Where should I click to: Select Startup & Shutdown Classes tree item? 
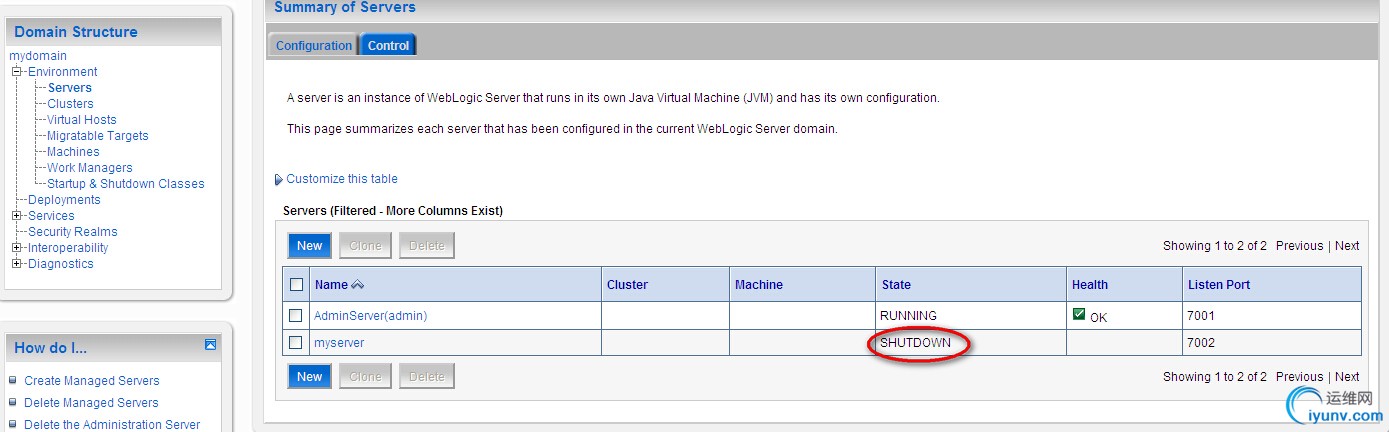coord(126,184)
